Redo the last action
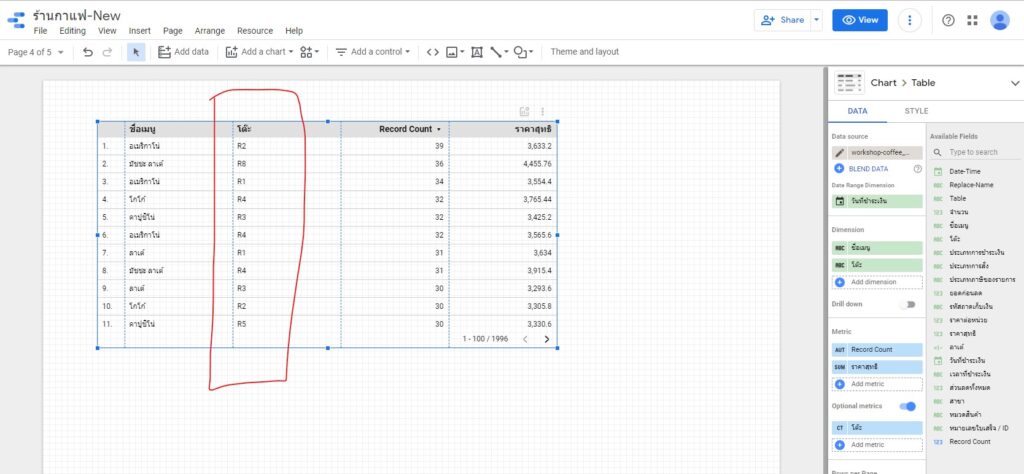1024x474 pixels. coord(107,52)
